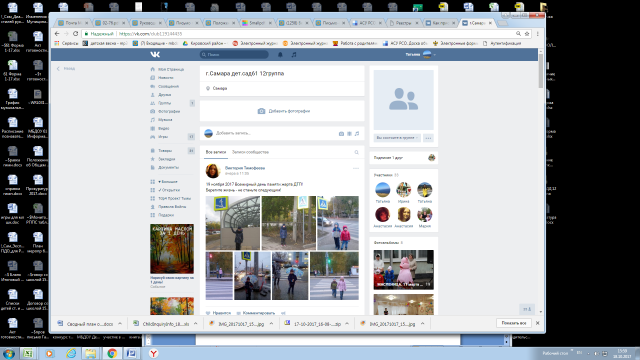
Task: Open post options three-dots menu
Action: pyautogui.click(x=356, y=168)
